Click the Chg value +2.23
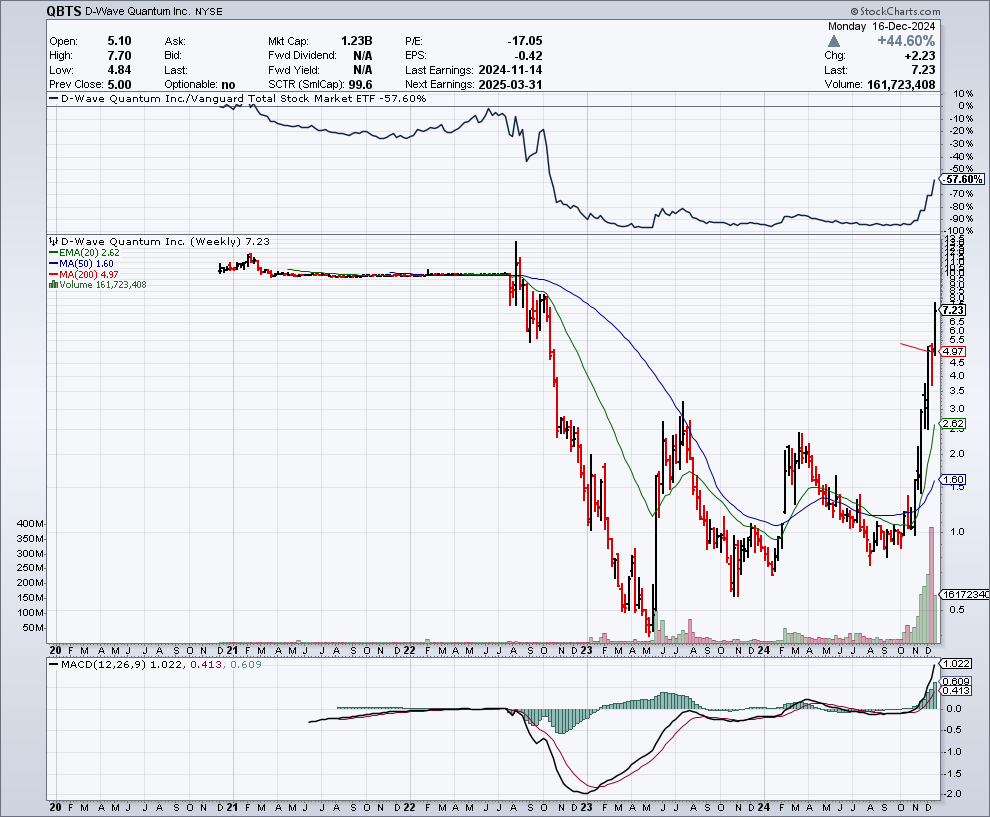The height and width of the screenshot is (817, 990). (920, 56)
